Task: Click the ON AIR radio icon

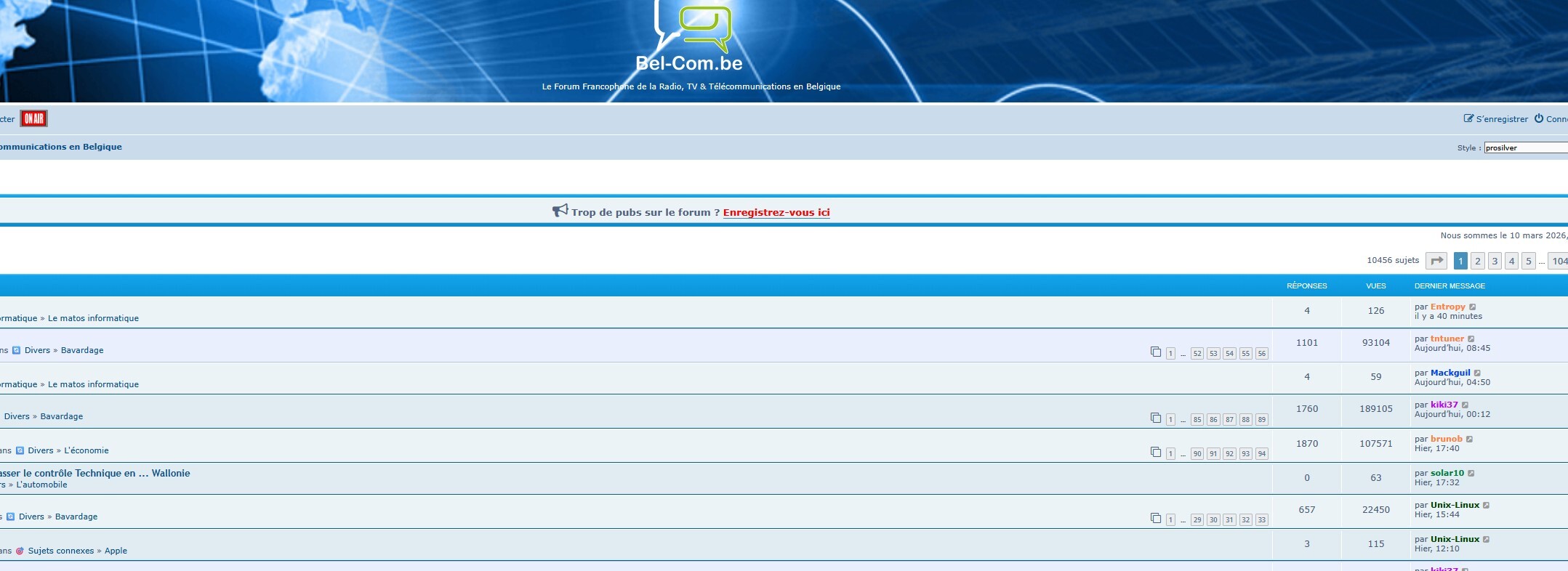Action: click(x=33, y=118)
